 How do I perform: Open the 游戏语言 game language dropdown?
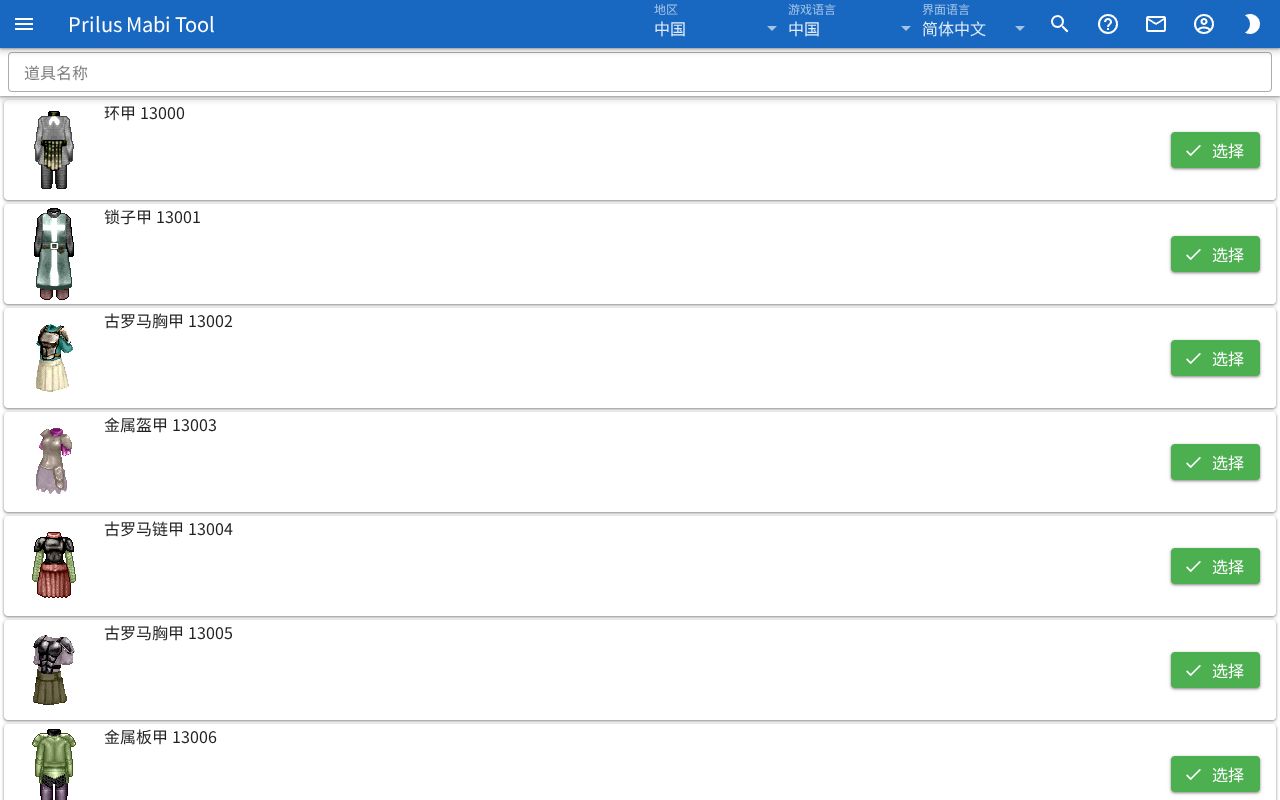[850, 24]
